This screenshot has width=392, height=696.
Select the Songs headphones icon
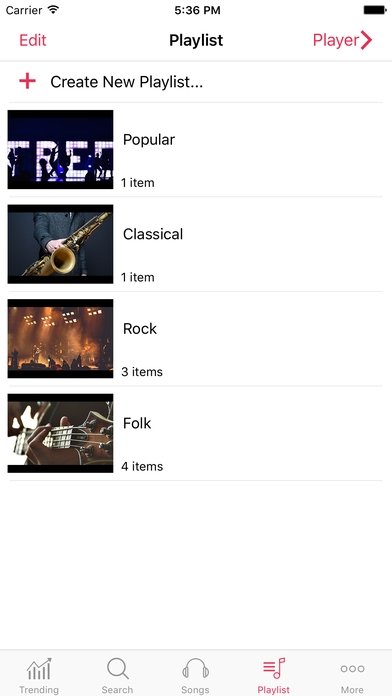click(195, 668)
